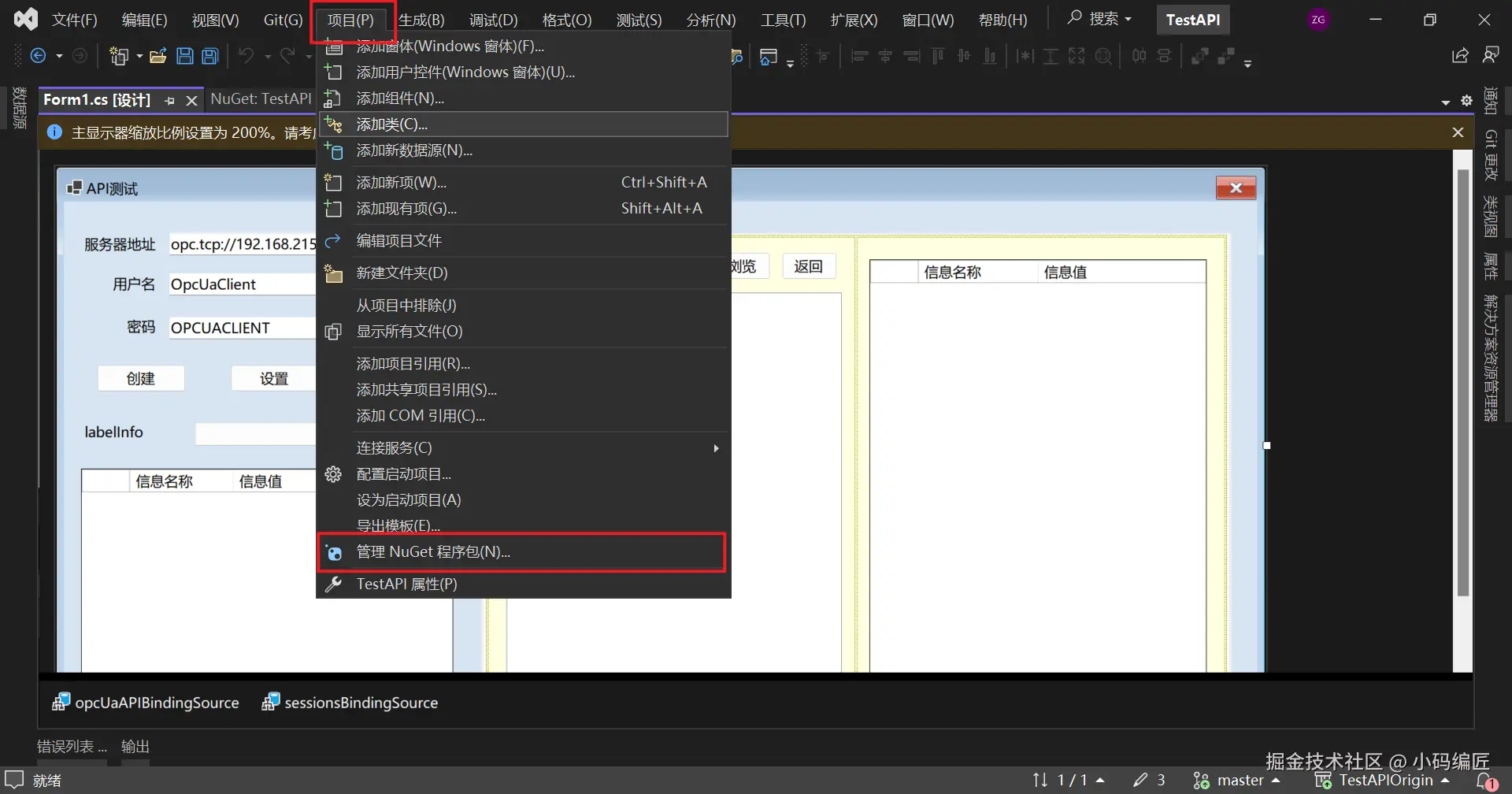
Task: Dismiss the scaling info bar with X
Action: point(1458,132)
